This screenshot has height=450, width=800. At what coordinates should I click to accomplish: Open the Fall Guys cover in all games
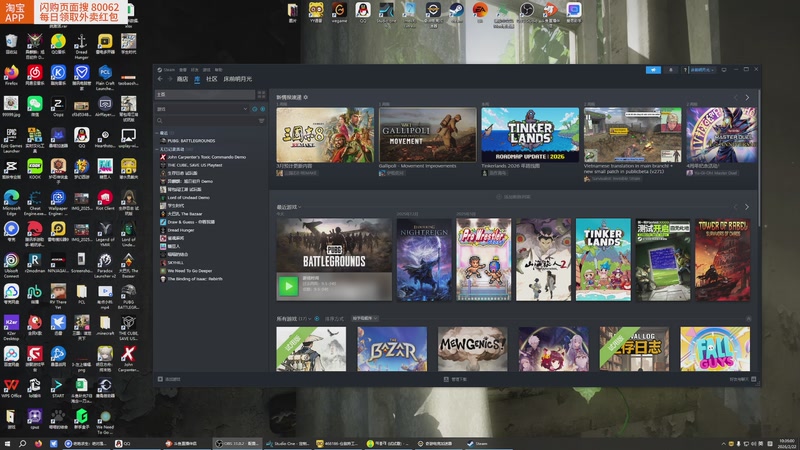715,349
